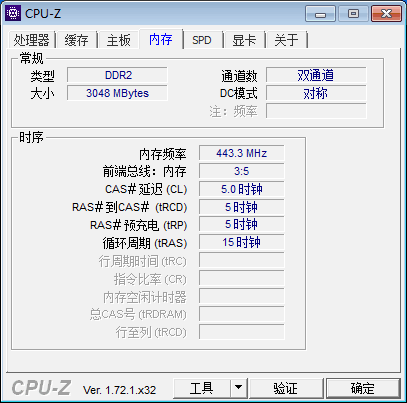Viewport: 407px width, 403px height.
Task: Click the 443.3 MHz frequency value
Action: click(242, 153)
